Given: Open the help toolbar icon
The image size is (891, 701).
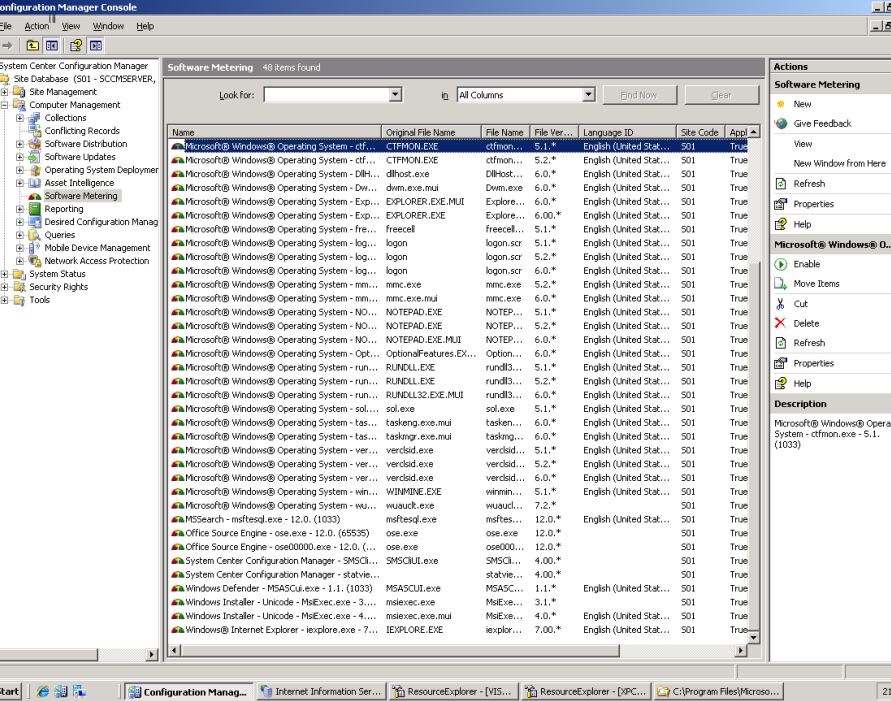Looking at the screenshot, I should point(76,45).
